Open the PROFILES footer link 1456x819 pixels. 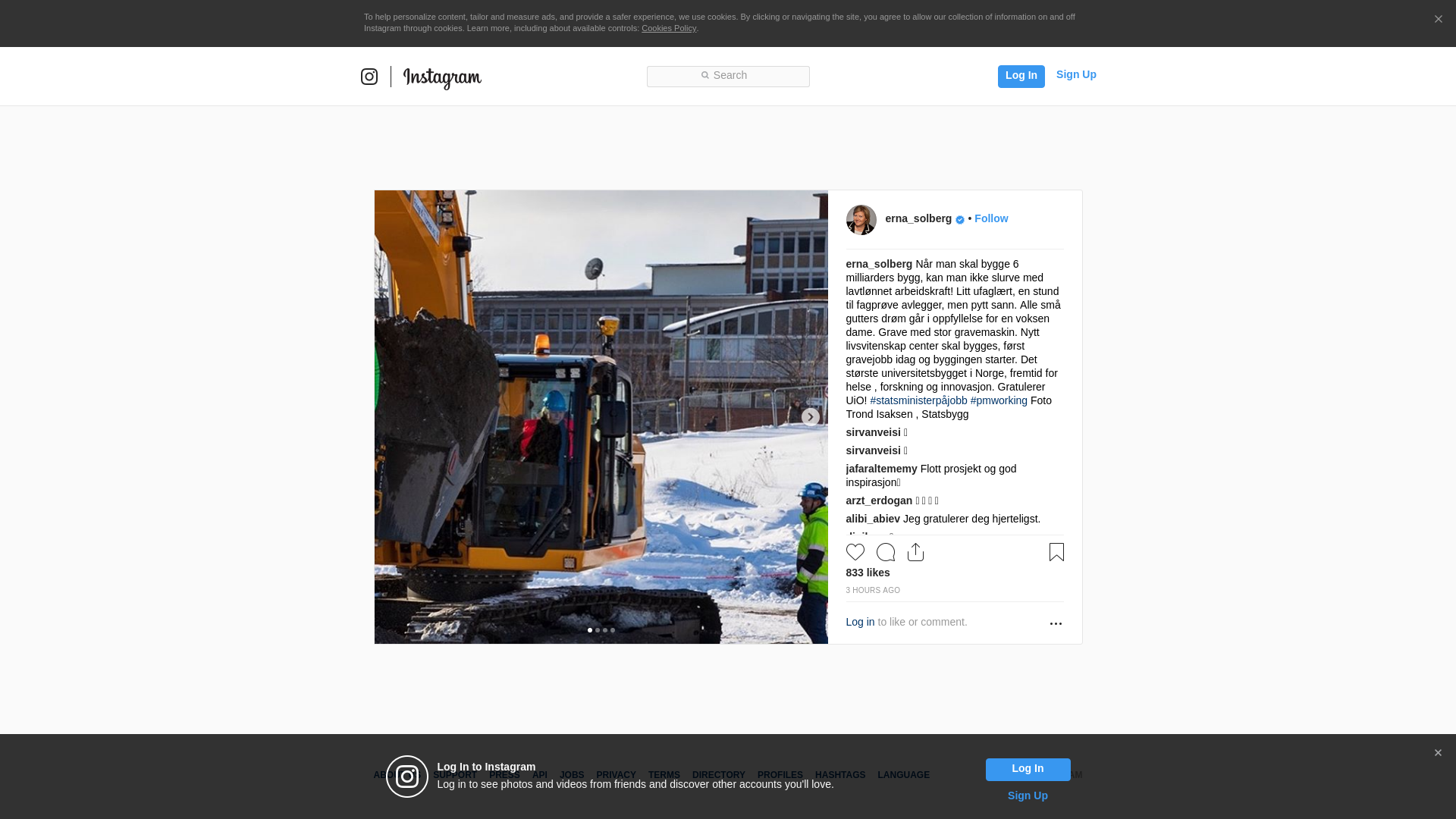coord(780,775)
